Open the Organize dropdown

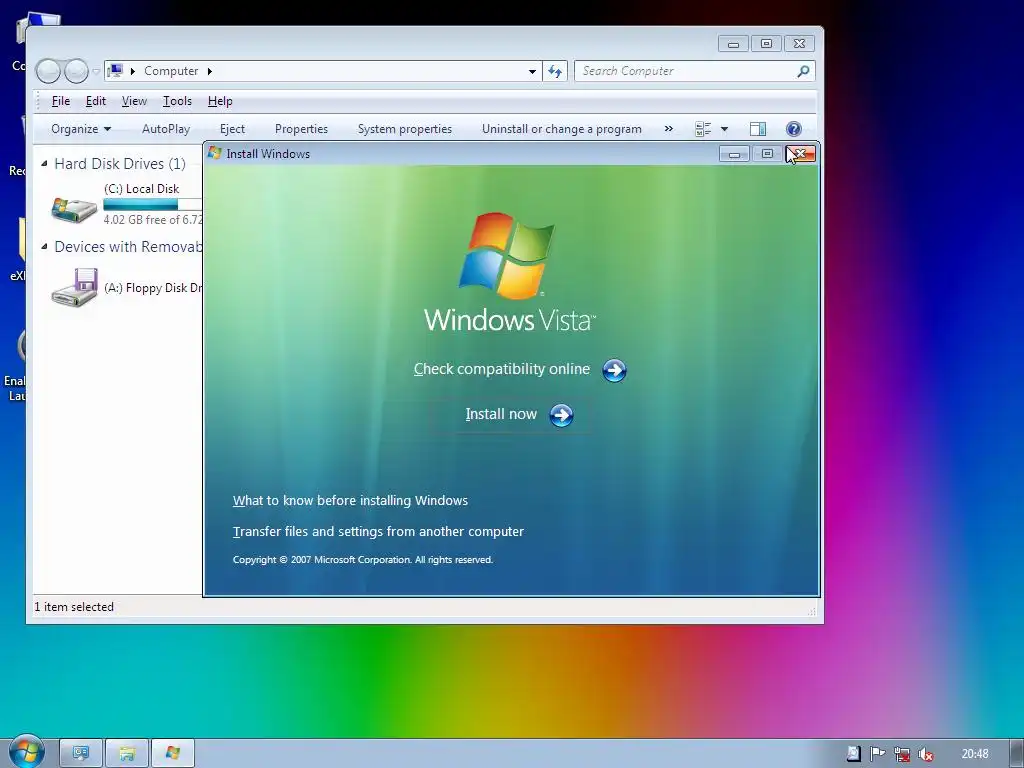(81, 129)
